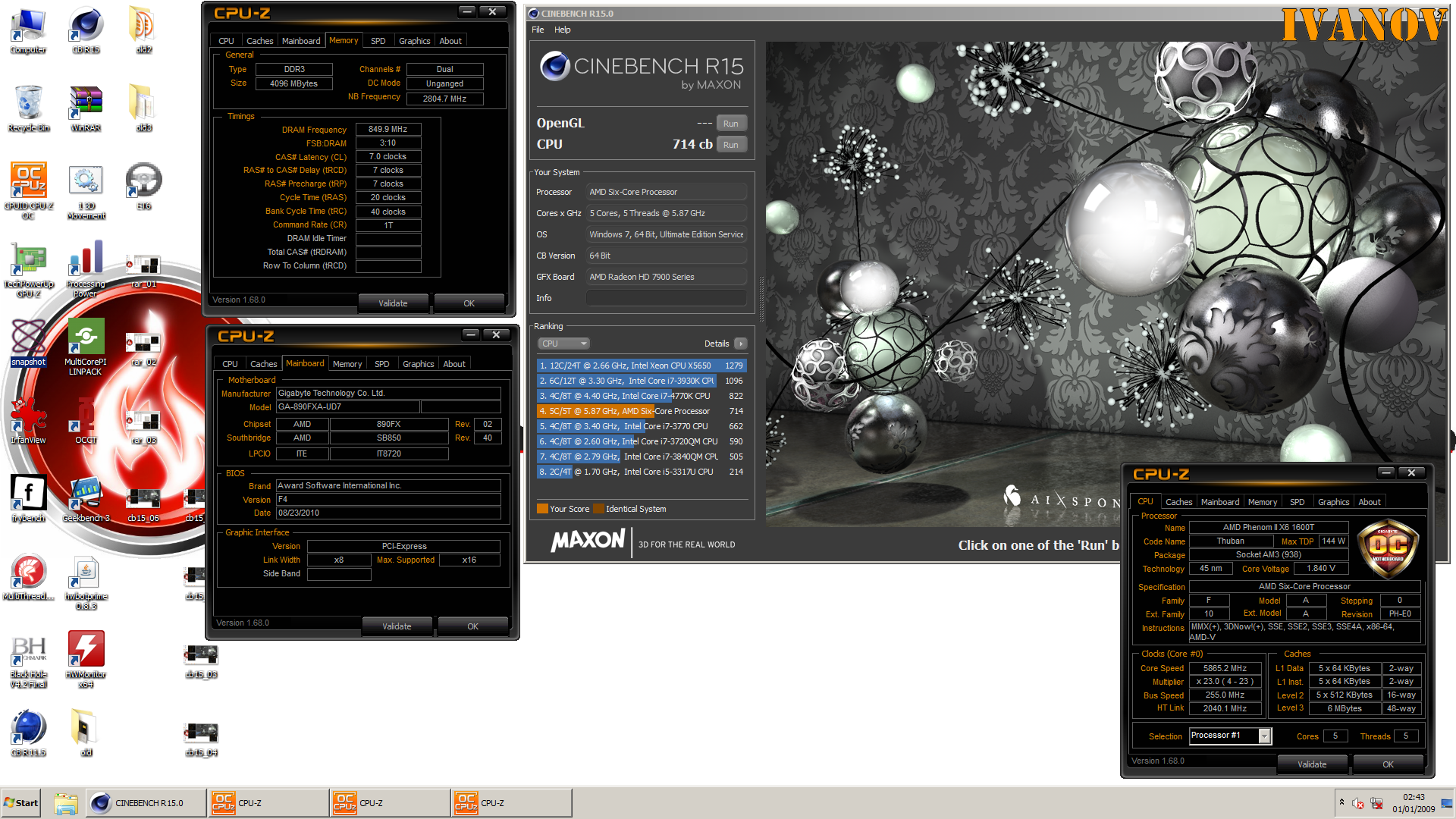Open the rar_02 image file

[x=143, y=349]
